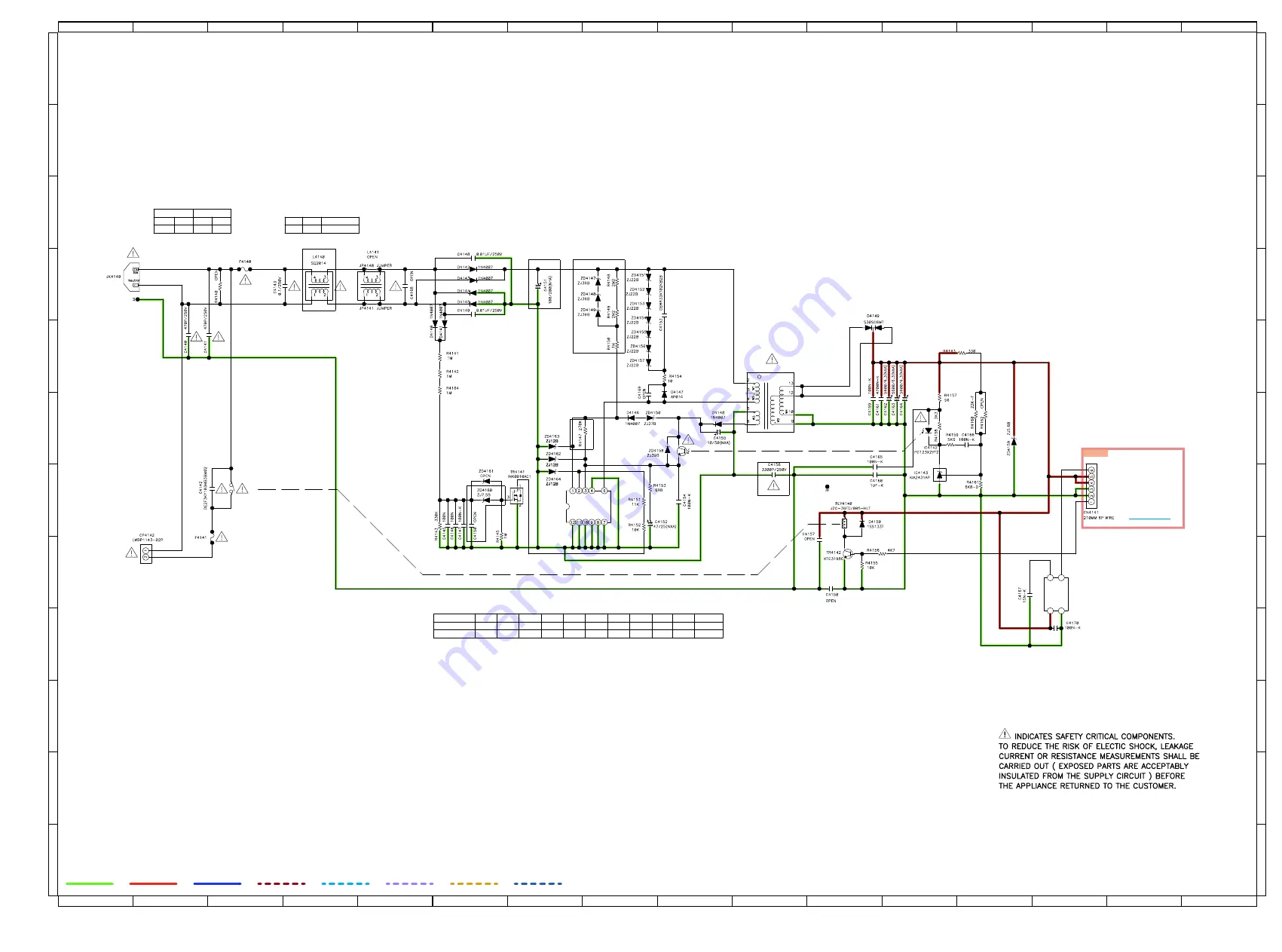Select the CP4142 two-pin connector symbol
Image resolution: width=1282 pixels, height=952 pixels.
(146, 554)
